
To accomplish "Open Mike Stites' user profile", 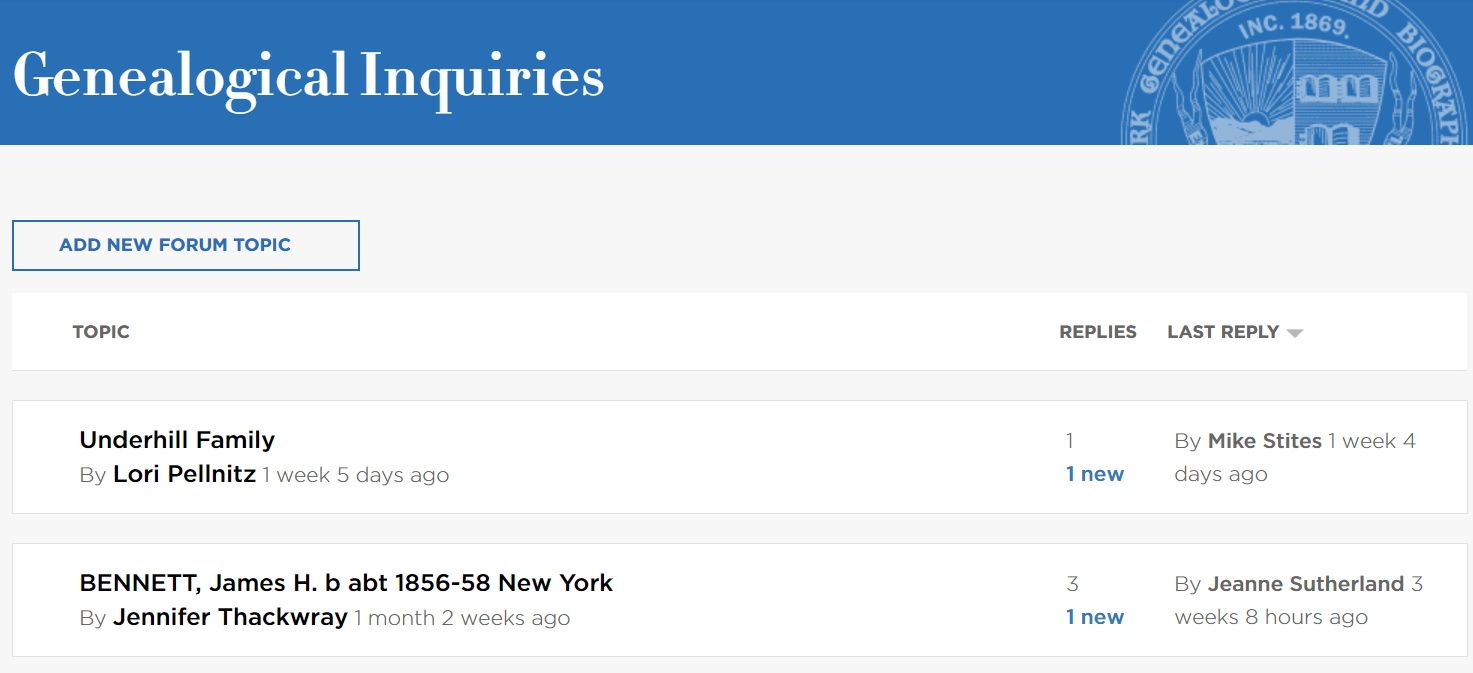I will point(1264,441).
